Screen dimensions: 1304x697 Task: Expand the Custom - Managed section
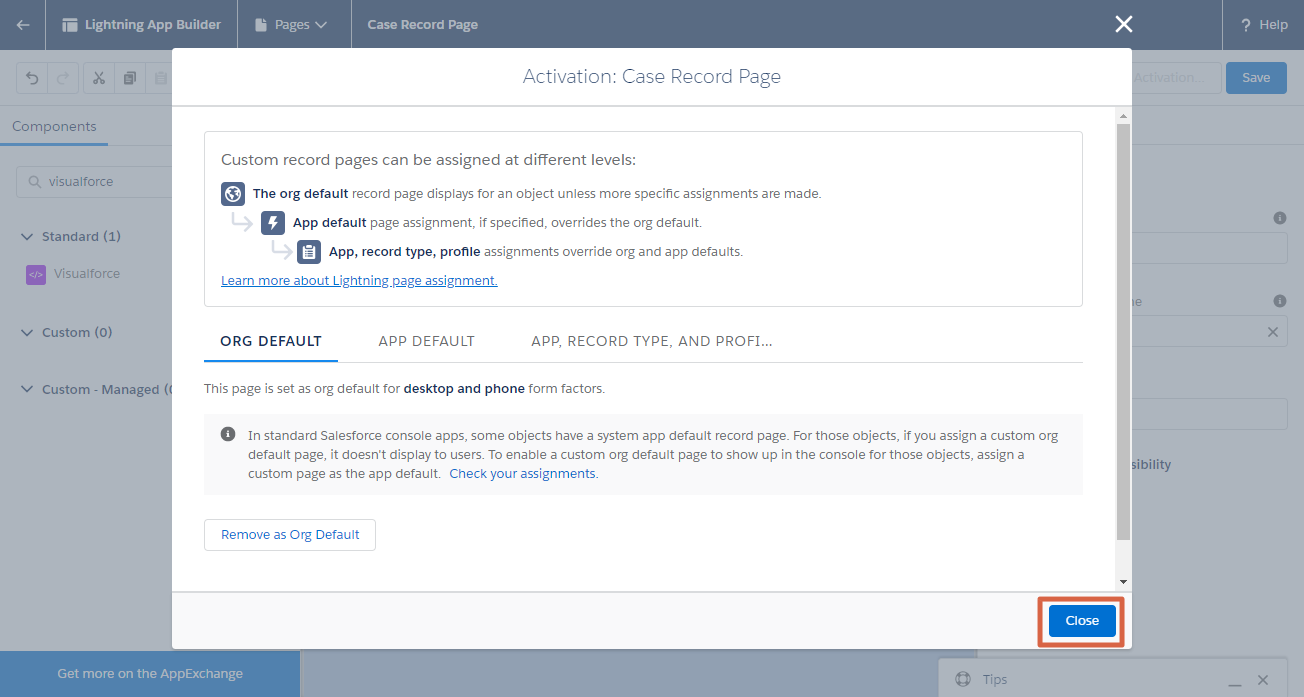click(x=27, y=390)
